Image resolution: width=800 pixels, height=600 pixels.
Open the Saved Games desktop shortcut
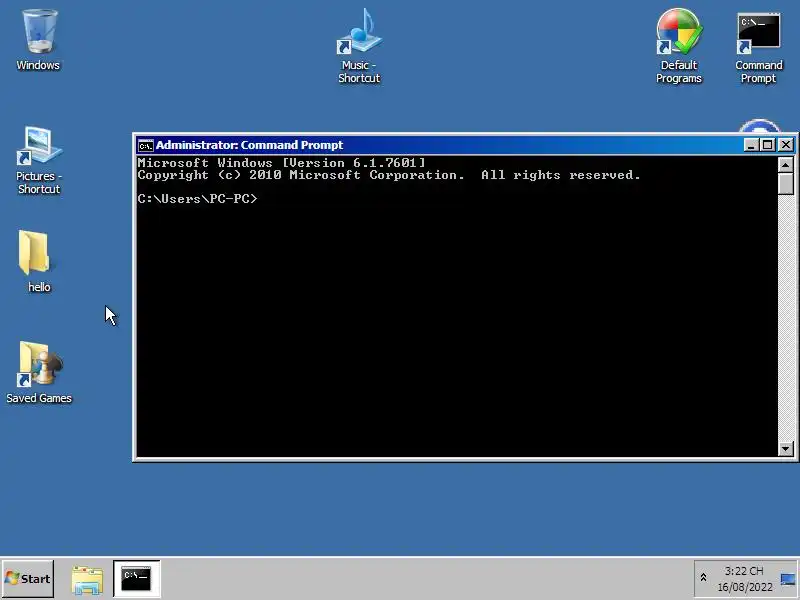pos(39,372)
